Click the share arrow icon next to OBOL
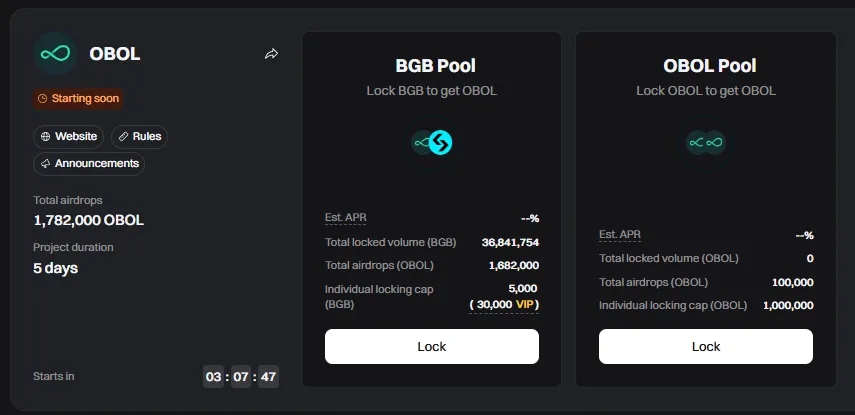The image size is (855, 415). click(271, 54)
